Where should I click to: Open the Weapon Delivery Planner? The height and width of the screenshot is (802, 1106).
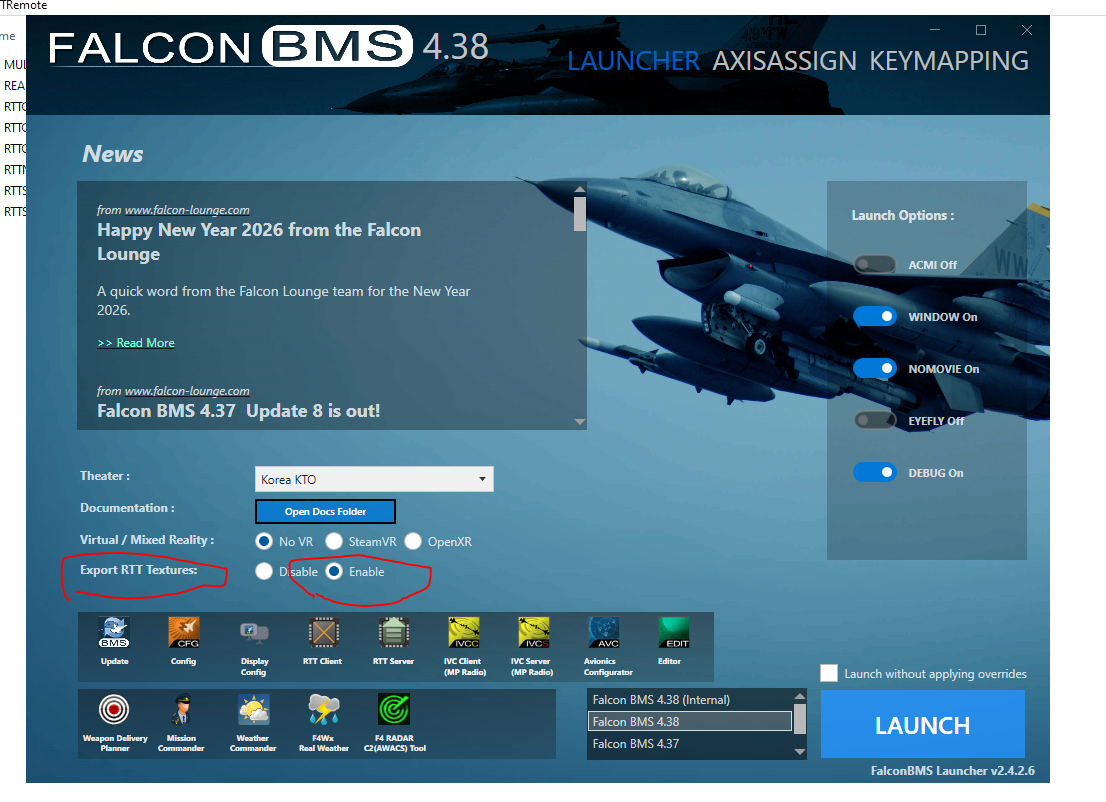click(114, 710)
